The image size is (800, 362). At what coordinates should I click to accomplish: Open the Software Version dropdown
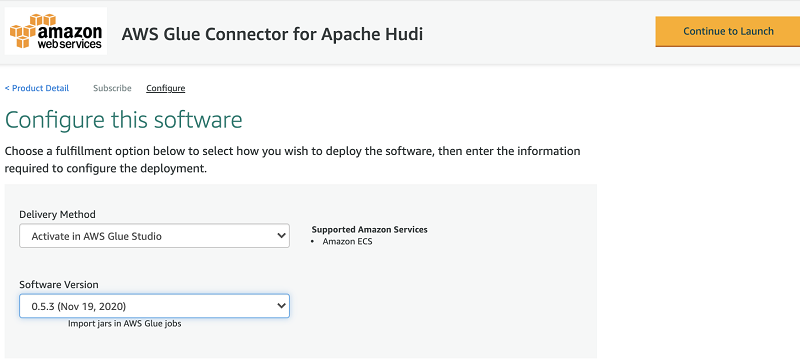pos(155,306)
